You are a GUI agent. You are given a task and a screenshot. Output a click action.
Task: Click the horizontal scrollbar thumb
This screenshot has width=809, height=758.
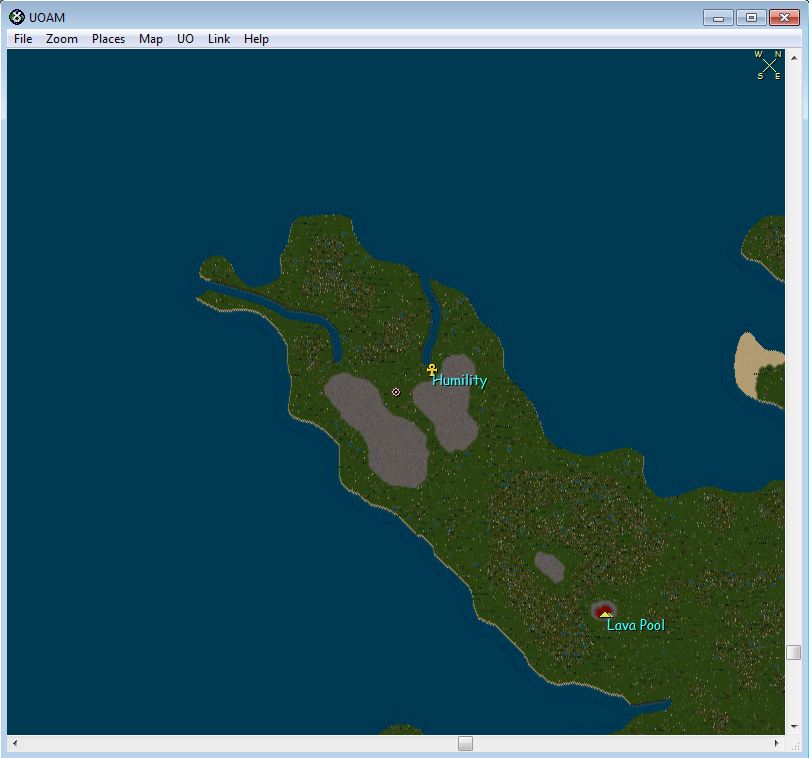[x=465, y=744]
